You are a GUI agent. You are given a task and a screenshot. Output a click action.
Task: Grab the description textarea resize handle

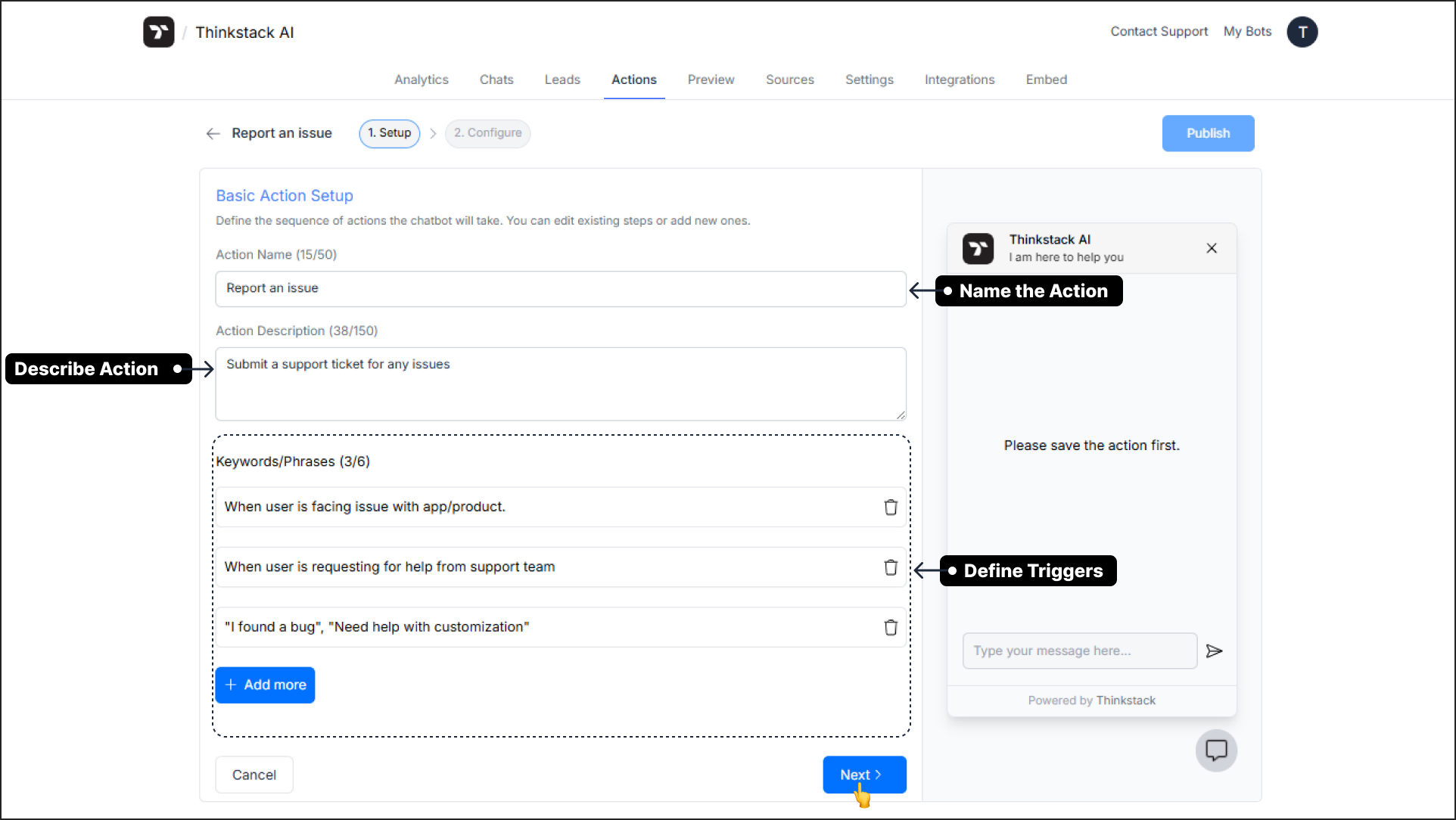pyautogui.click(x=900, y=415)
